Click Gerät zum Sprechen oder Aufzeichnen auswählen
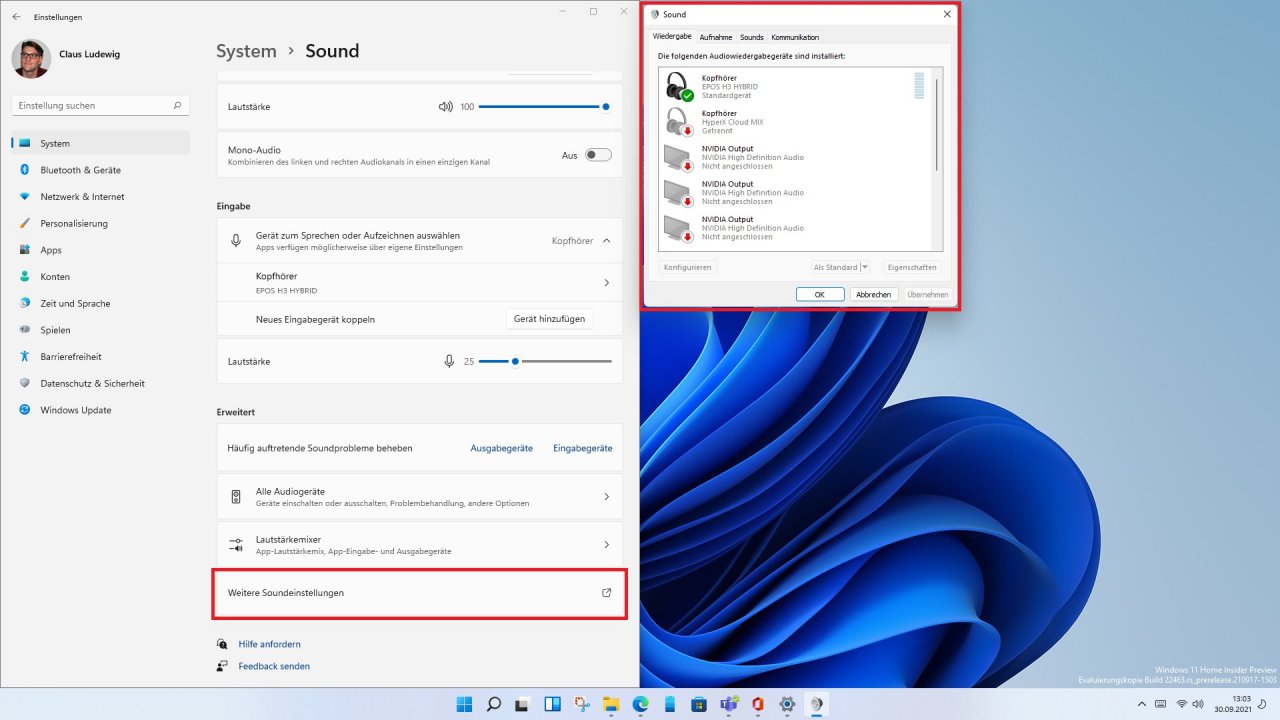1280x720 pixels. tap(420, 241)
